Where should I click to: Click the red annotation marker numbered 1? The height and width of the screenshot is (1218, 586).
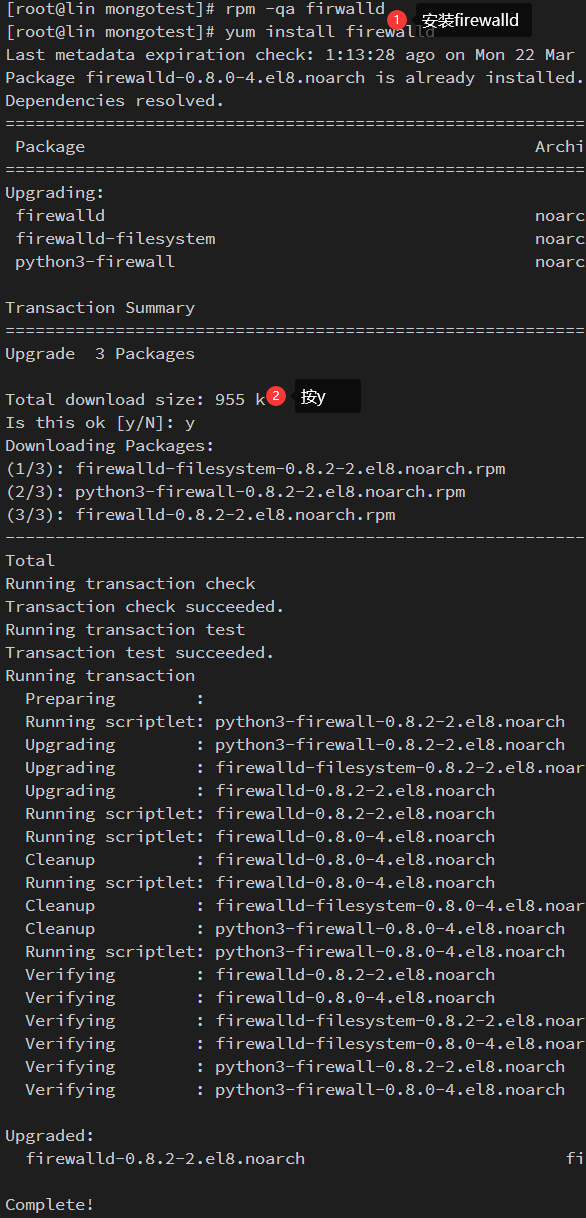tap(397, 19)
